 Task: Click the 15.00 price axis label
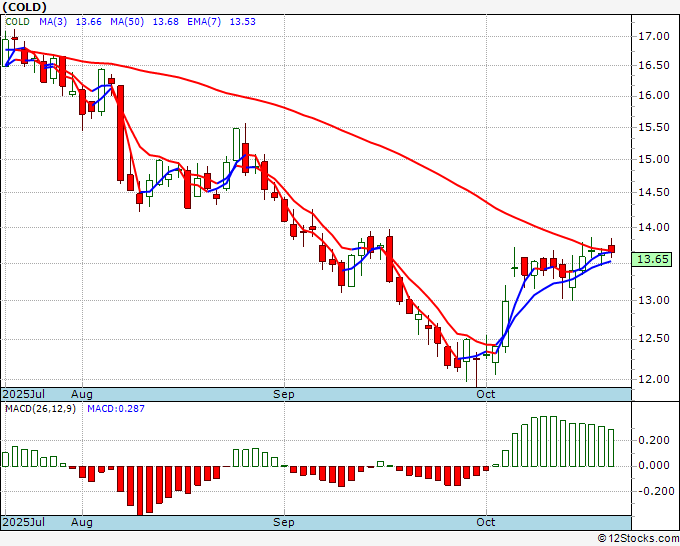(x=654, y=160)
